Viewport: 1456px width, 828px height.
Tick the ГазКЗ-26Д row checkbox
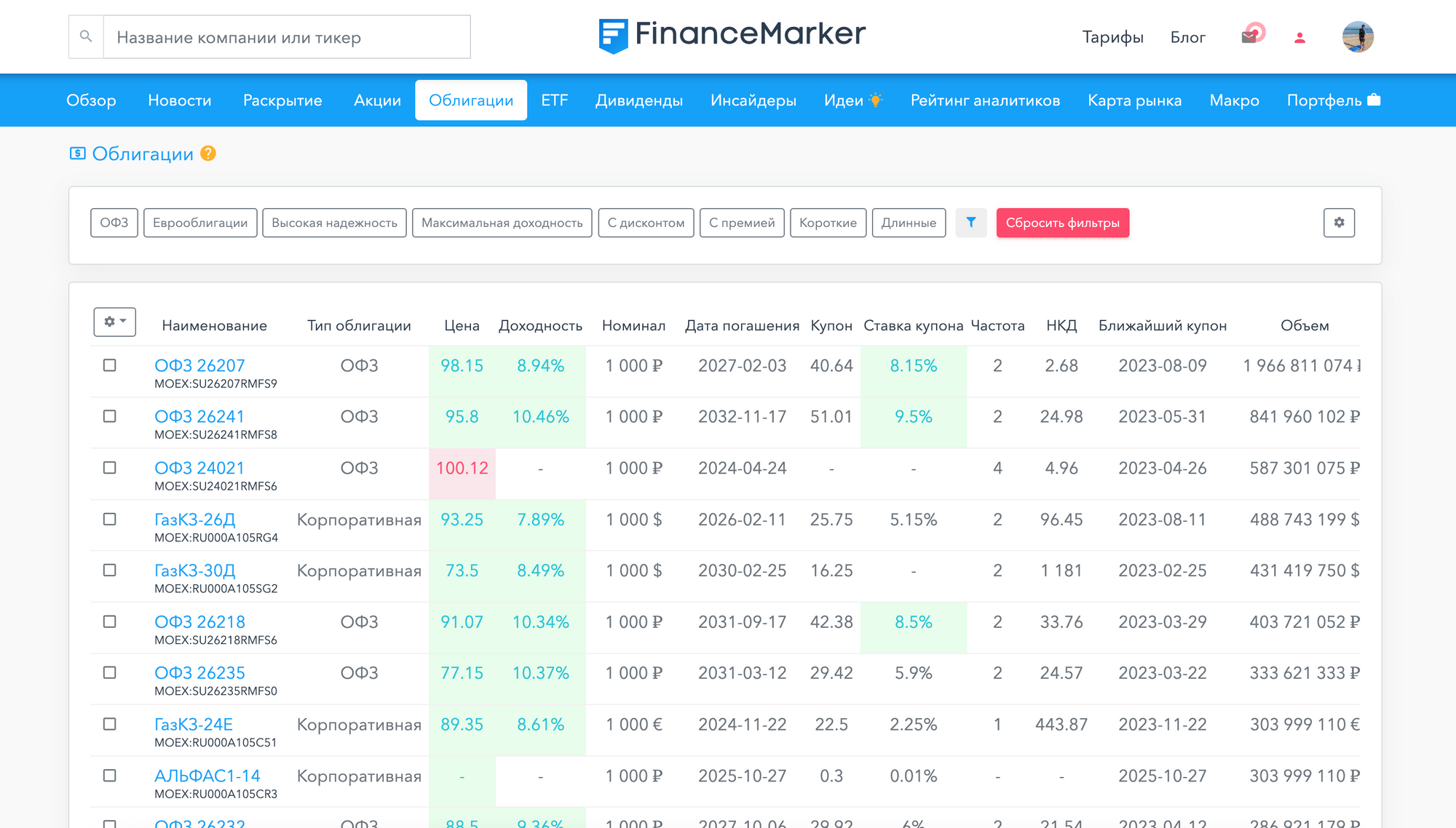(x=110, y=520)
